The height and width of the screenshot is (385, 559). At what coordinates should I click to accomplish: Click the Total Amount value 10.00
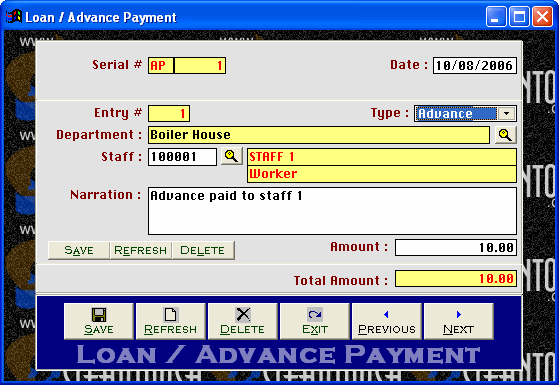(456, 278)
